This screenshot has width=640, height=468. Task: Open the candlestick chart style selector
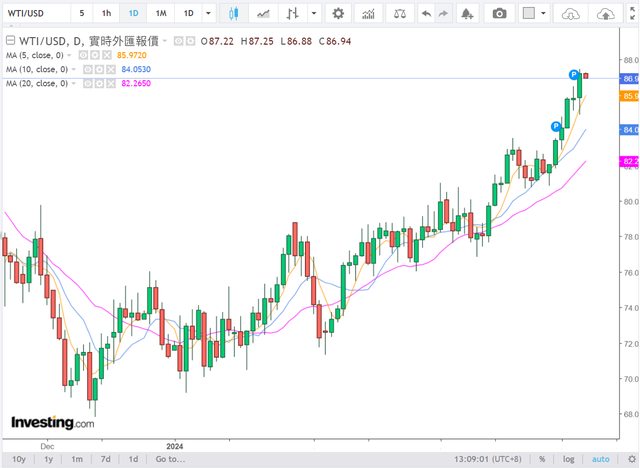coord(234,14)
